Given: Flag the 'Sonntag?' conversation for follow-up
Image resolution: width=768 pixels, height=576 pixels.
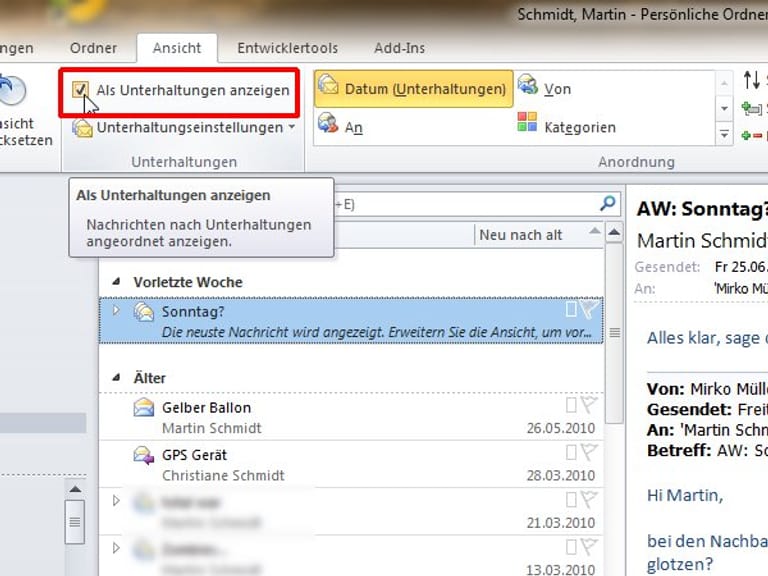Looking at the screenshot, I should coord(588,310).
